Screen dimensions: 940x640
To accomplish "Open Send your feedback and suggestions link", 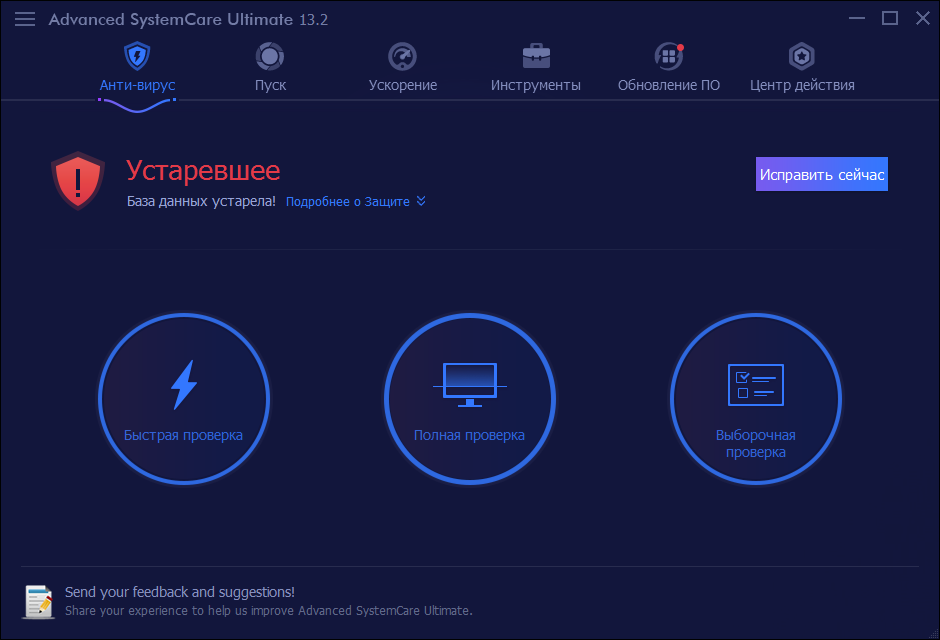I will [180, 592].
